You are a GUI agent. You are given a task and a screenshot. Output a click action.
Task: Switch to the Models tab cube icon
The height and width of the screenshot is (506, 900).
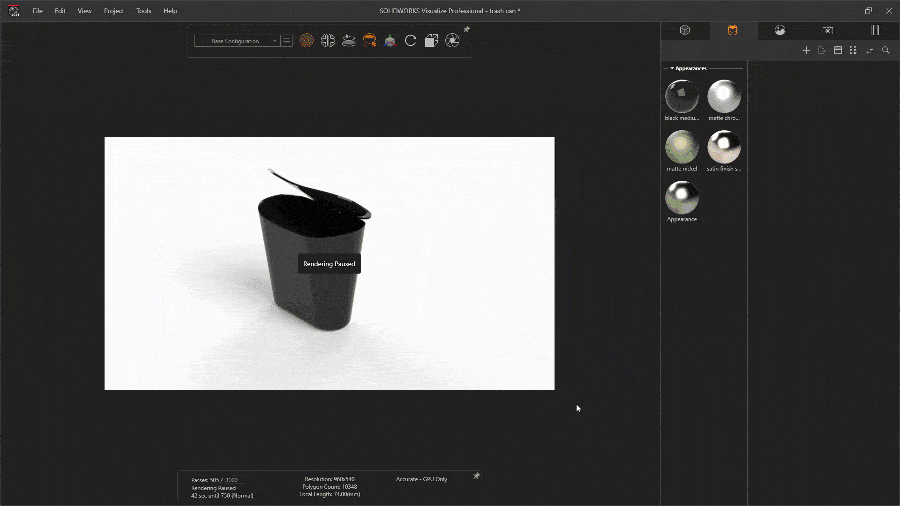685,30
